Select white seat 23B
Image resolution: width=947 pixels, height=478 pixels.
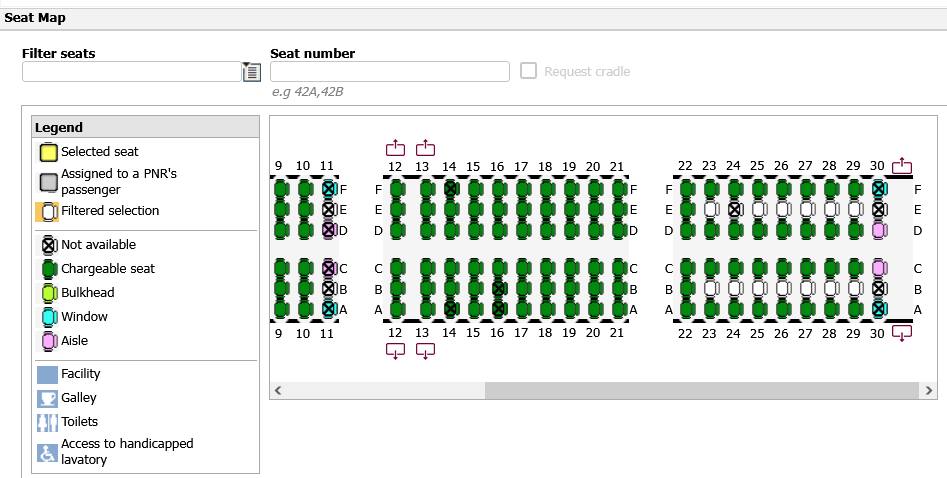tap(710, 289)
